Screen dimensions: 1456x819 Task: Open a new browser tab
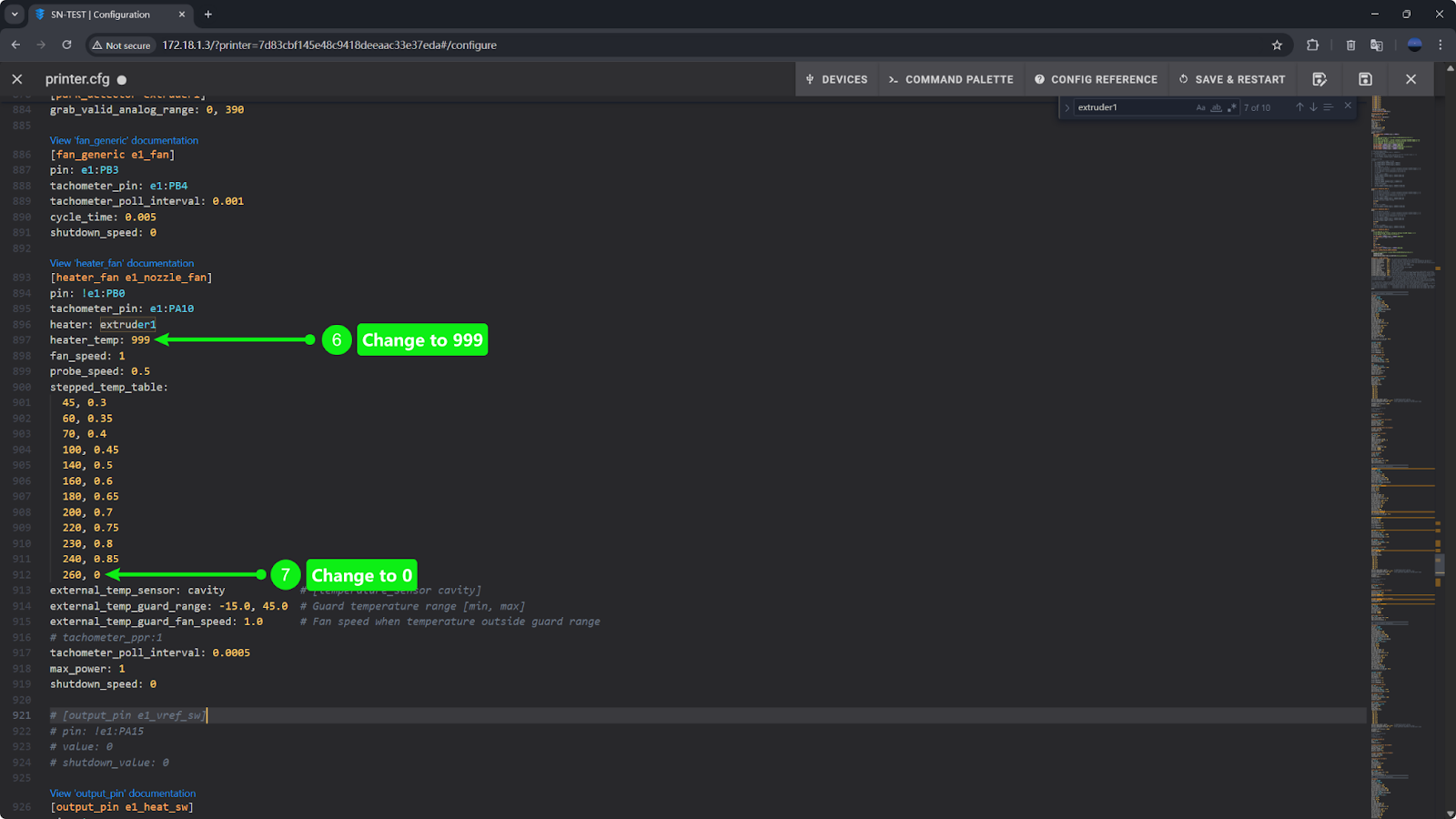tap(208, 15)
